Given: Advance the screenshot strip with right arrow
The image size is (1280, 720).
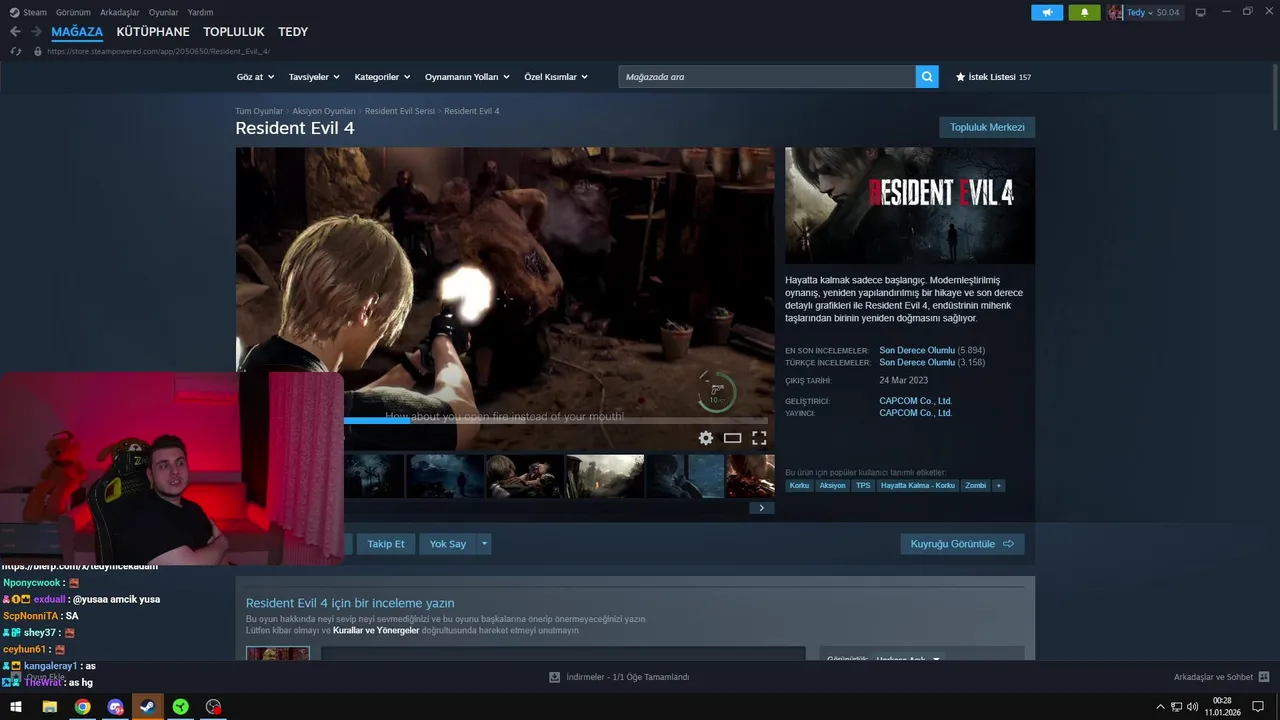Looking at the screenshot, I should (x=761, y=508).
